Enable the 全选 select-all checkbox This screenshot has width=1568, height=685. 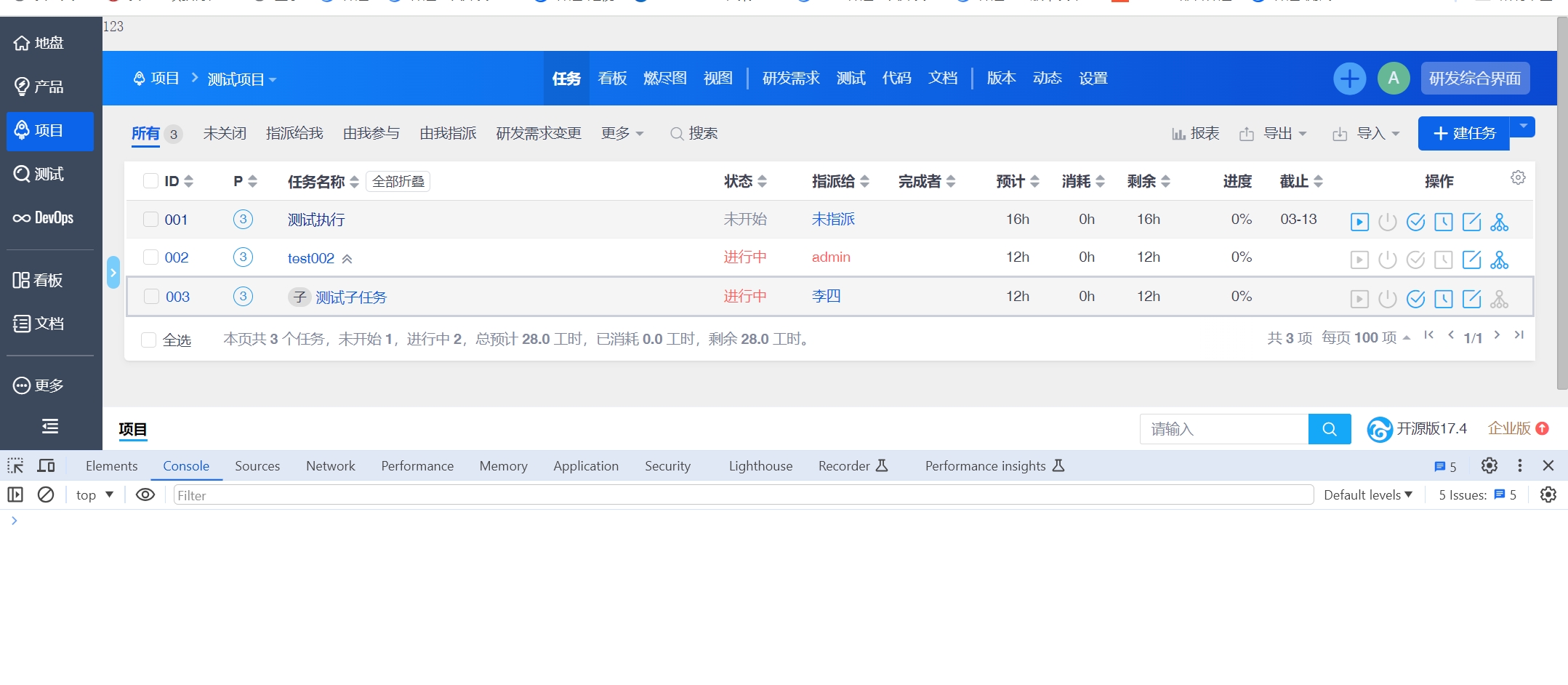148,340
